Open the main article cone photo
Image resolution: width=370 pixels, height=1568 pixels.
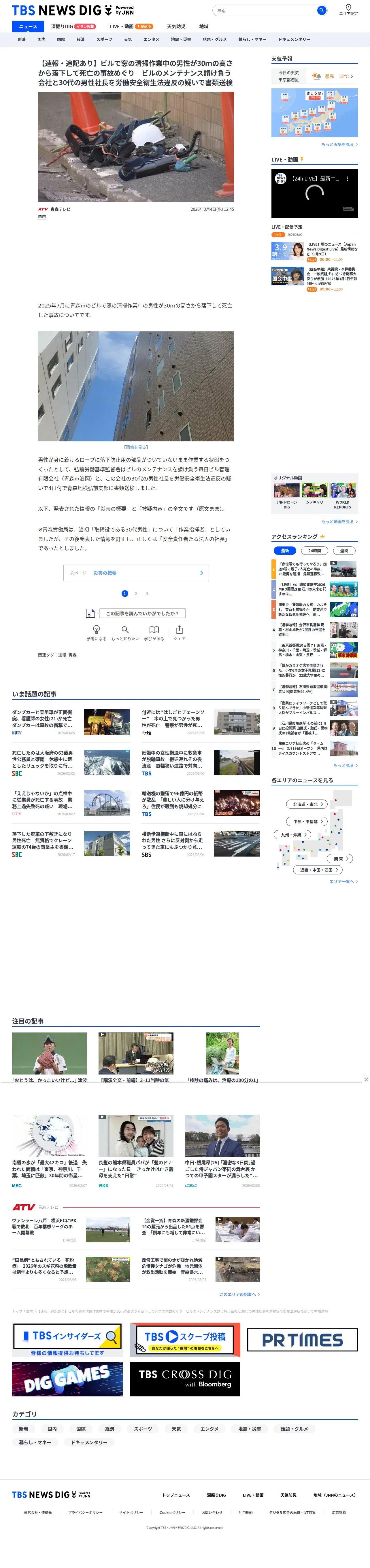tap(136, 147)
